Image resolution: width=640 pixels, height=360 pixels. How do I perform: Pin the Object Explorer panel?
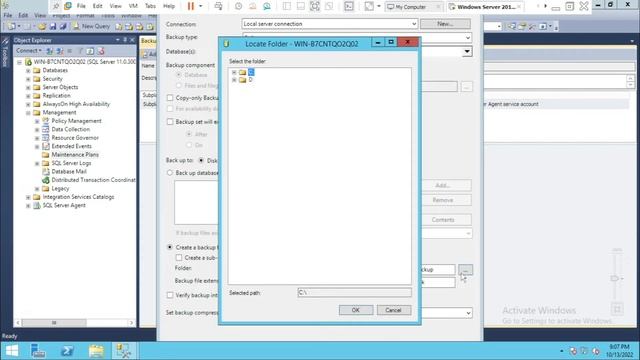pos(125,40)
